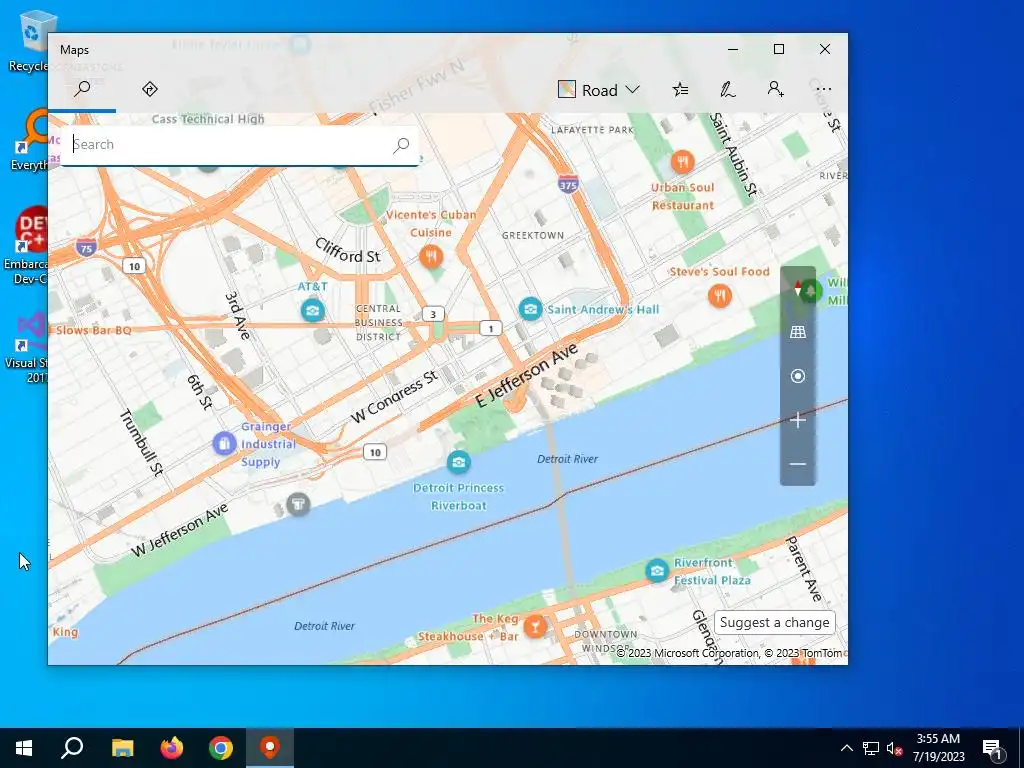Click the muted volume tray icon
1024x768 pixels.
pyautogui.click(x=894, y=748)
